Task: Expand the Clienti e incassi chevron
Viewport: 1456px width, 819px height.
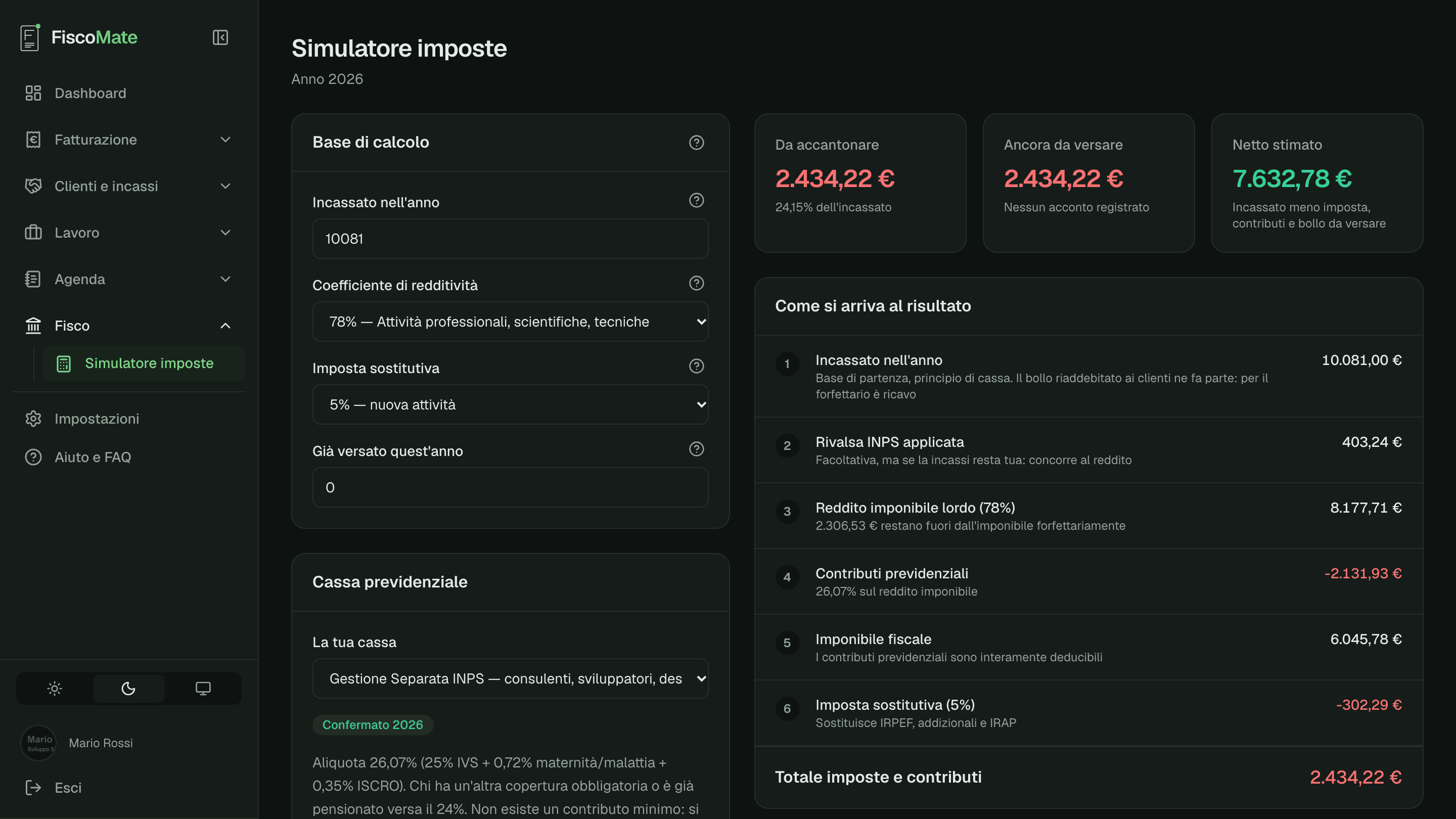Action: point(225,186)
